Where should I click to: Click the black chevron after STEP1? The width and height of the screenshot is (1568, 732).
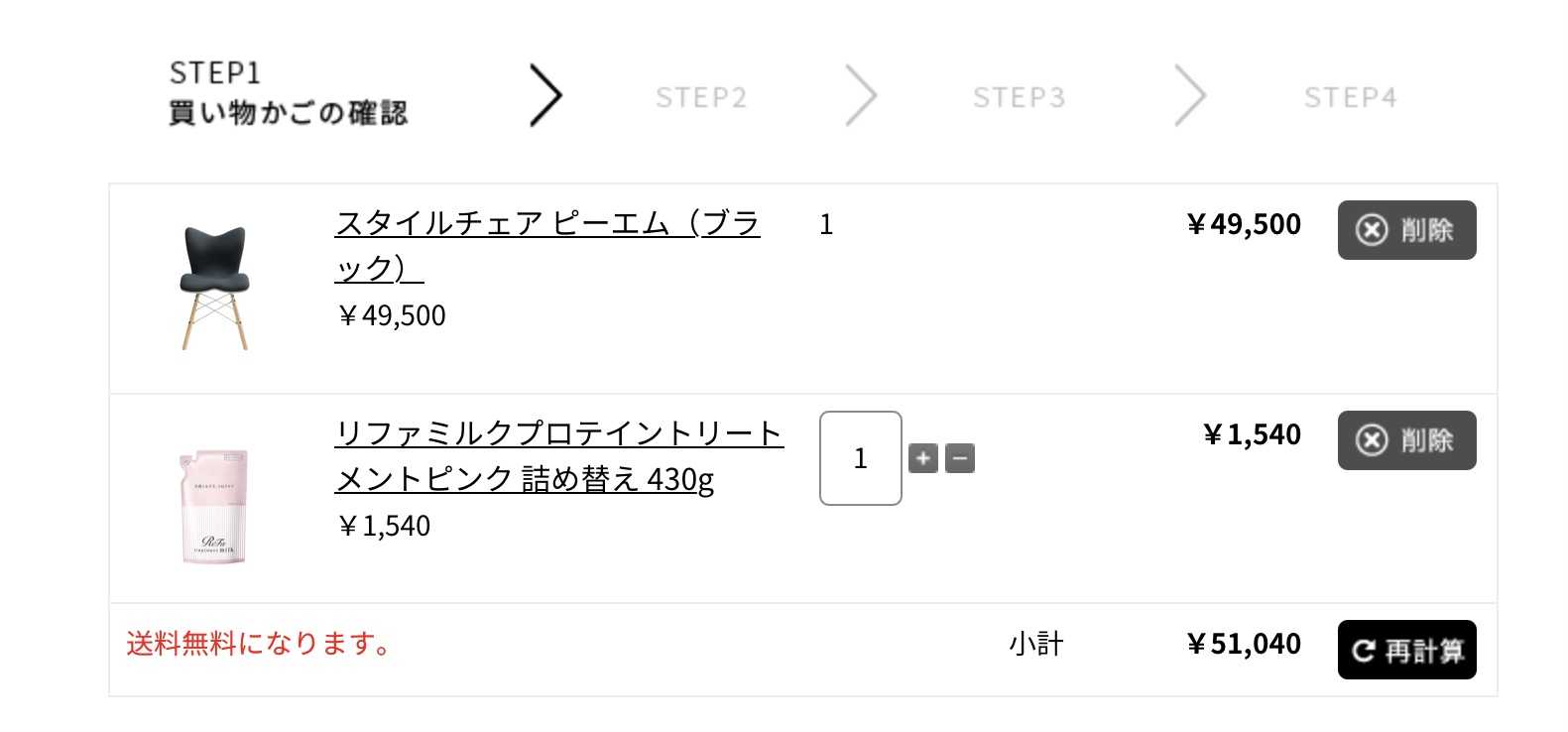click(x=545, y=95)
